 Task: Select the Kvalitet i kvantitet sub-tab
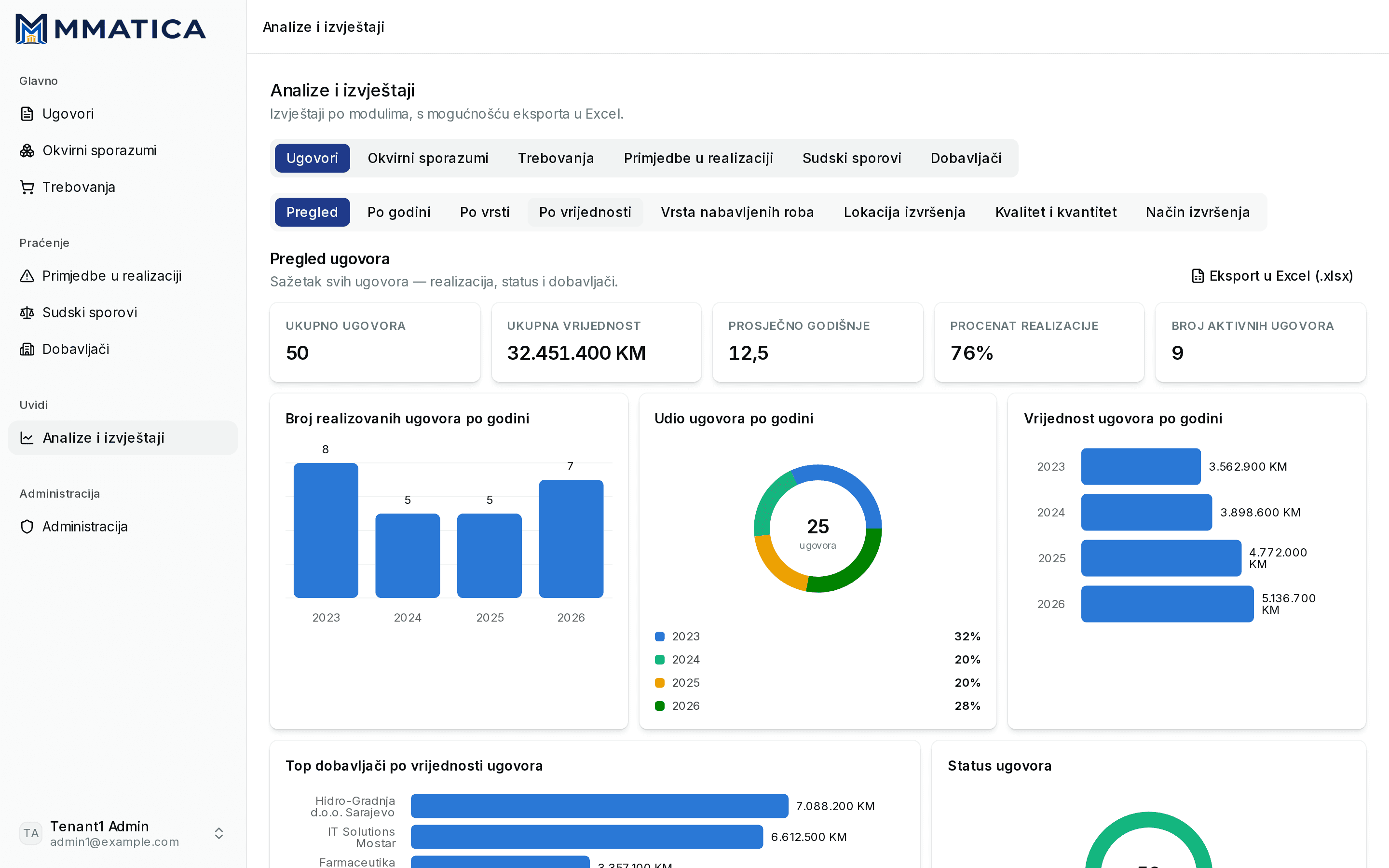(x=1056, y=212)
